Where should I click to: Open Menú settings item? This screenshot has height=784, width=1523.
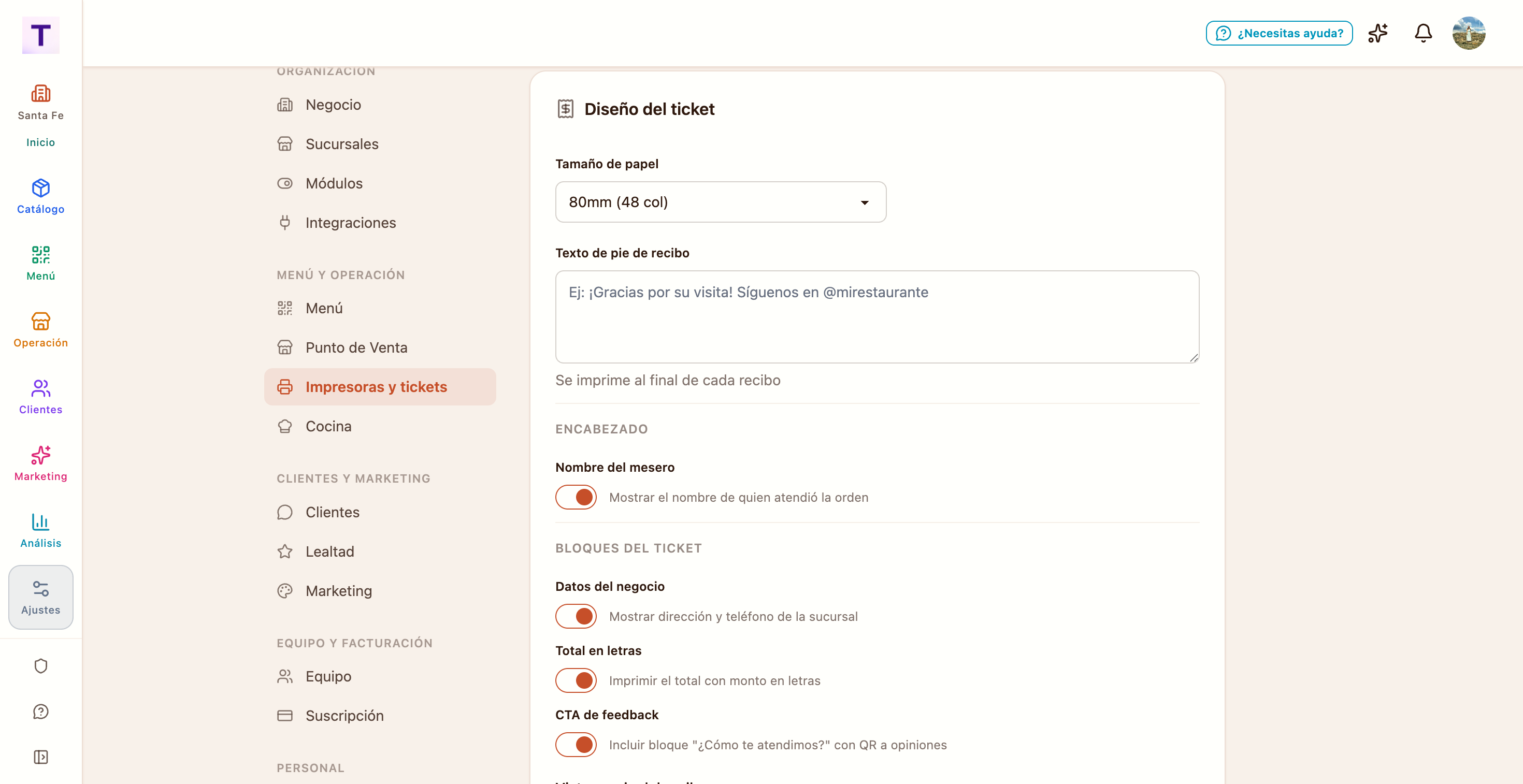click(x=380, y=308)
